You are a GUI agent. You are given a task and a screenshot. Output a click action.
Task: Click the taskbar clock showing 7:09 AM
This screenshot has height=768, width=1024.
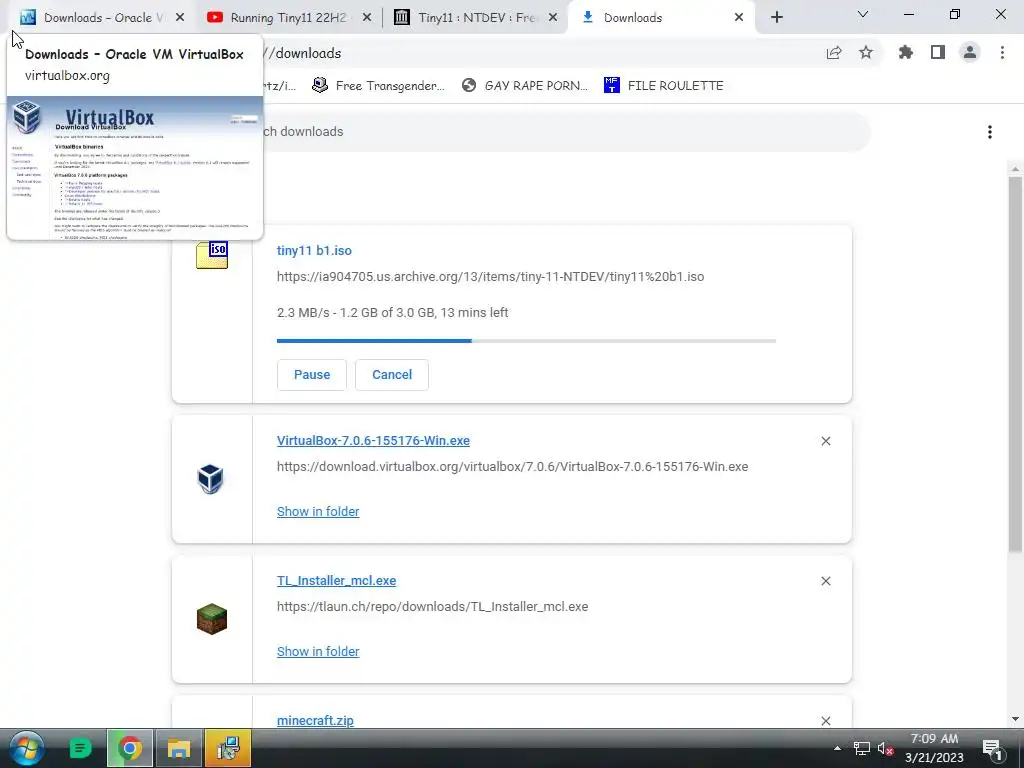pyautogui.click(x=934, y=748)
